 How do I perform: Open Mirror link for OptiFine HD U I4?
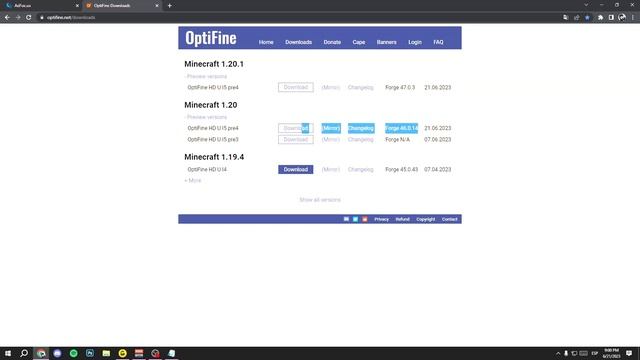(331, 169)
